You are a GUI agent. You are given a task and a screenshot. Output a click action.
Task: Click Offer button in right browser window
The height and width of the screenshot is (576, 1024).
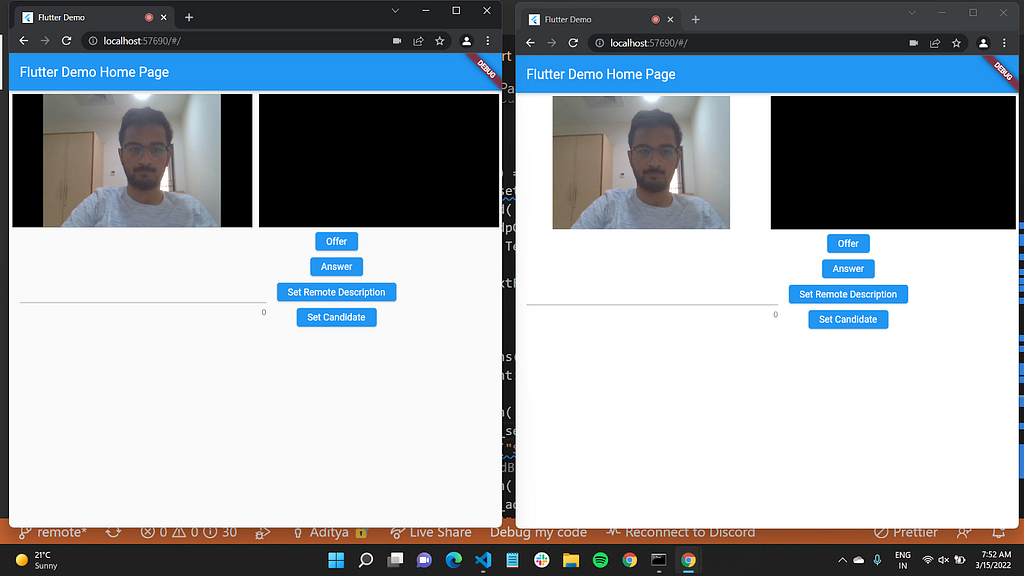(x=848, y=244)
